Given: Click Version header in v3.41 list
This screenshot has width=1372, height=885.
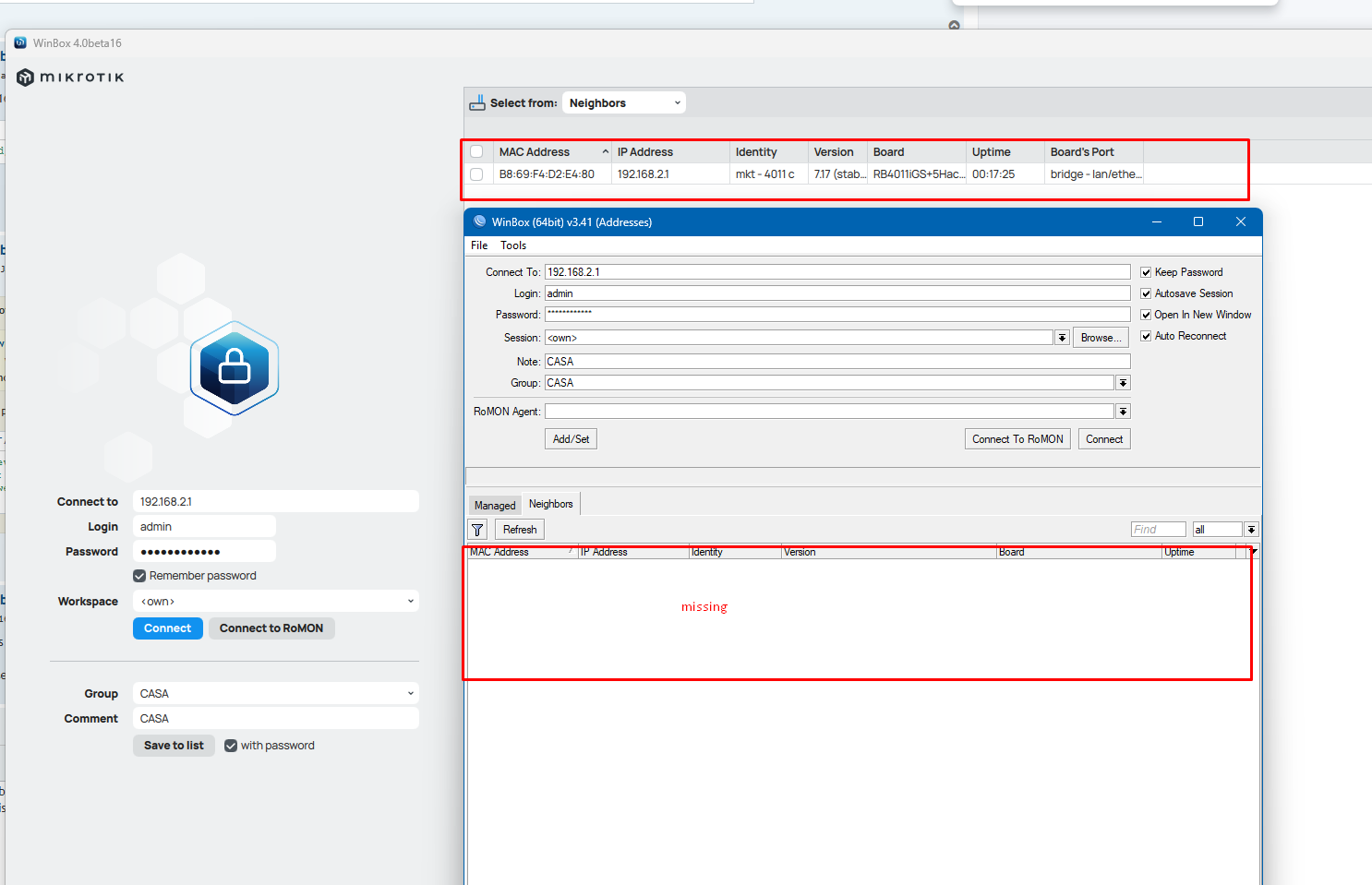Looking at the screenshot, I should 889,552.
